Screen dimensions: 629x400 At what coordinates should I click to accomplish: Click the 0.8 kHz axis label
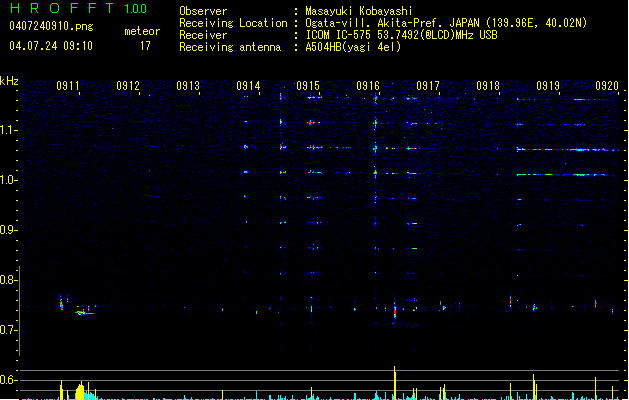point(8,280)
